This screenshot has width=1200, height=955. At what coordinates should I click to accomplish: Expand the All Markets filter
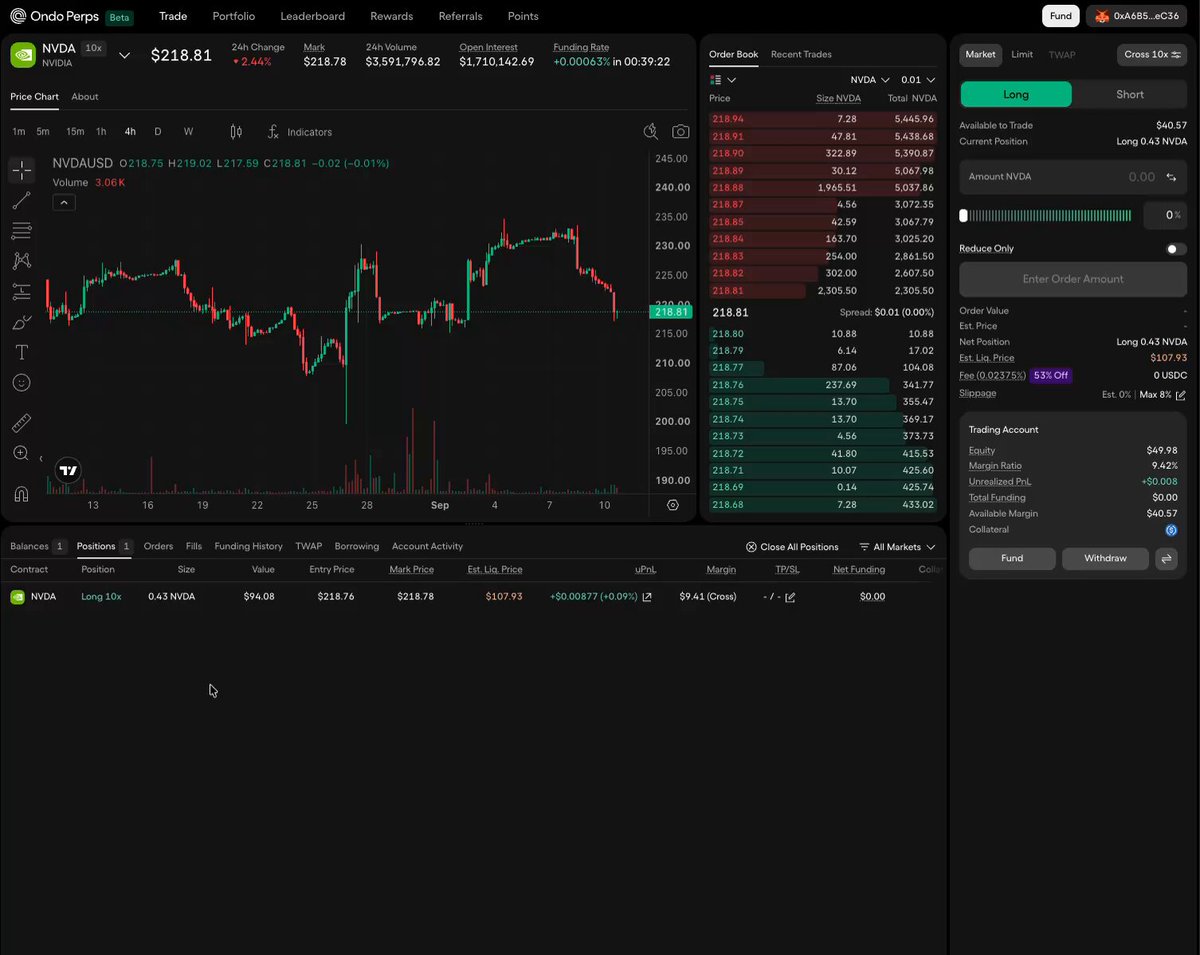(x=897, y=547)
